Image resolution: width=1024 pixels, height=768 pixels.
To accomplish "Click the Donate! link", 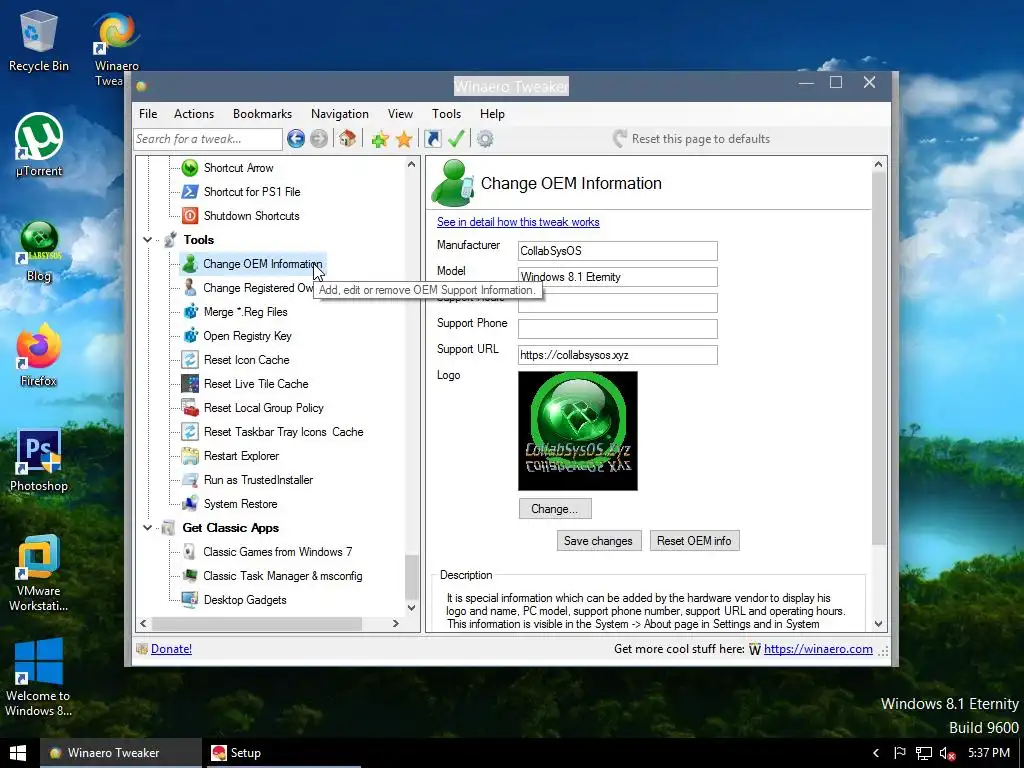I will point(171,648).
